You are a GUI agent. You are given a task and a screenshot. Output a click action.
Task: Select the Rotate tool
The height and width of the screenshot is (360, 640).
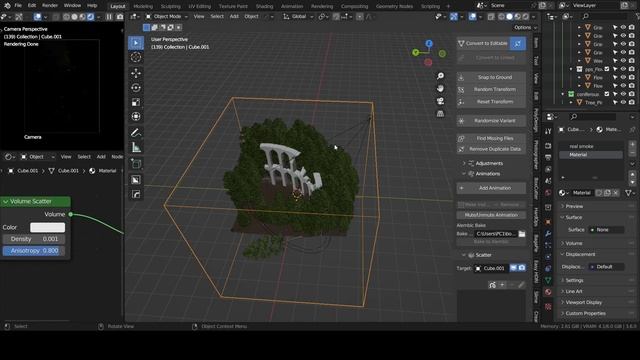click(136, 88)
